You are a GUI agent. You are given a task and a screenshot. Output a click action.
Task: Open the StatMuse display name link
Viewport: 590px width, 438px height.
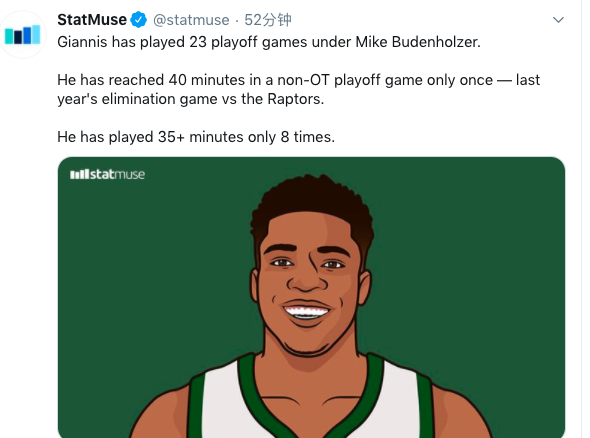[x=92, y=20]
